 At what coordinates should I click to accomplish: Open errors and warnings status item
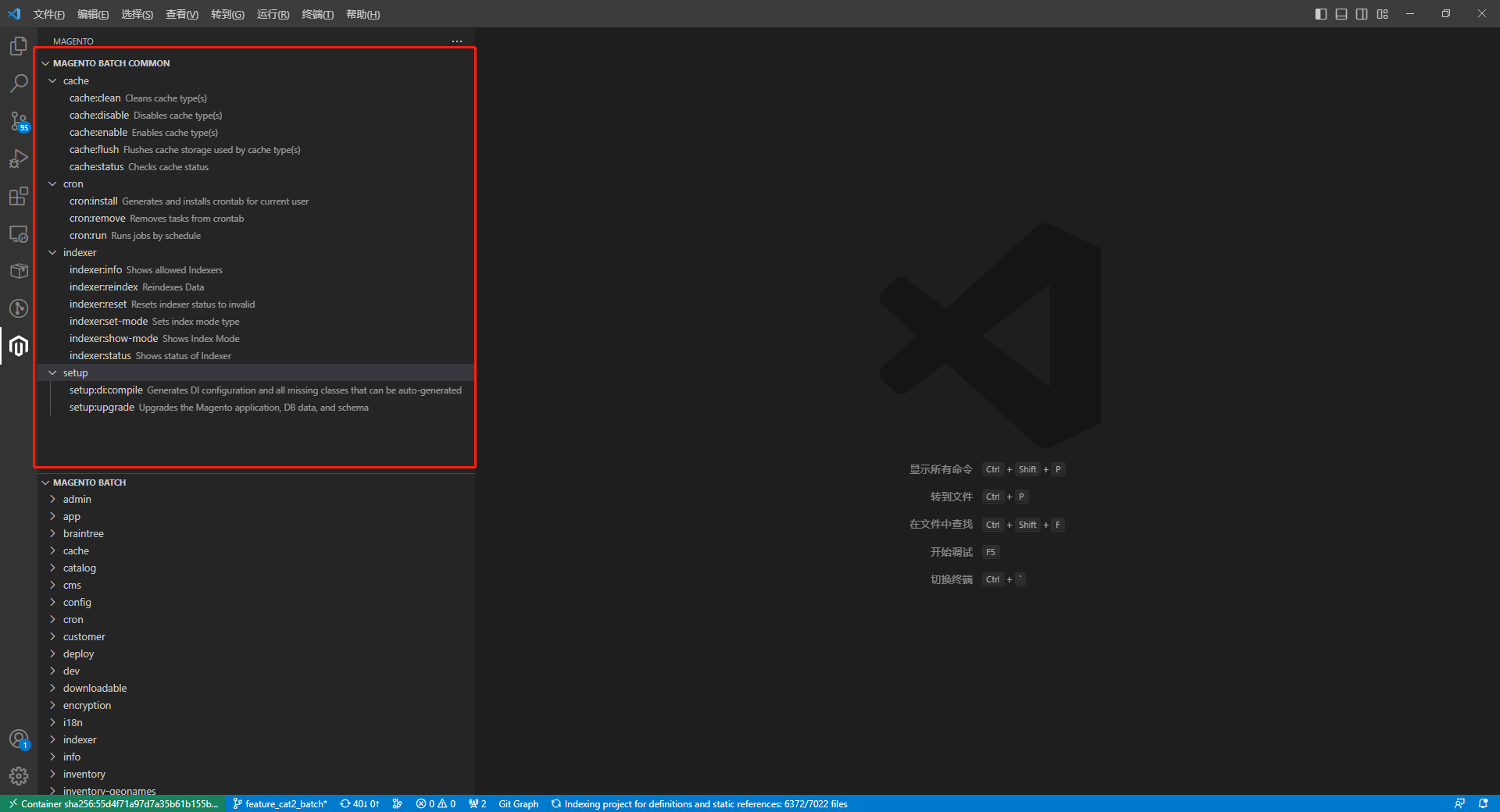click(x=436, y=803)
